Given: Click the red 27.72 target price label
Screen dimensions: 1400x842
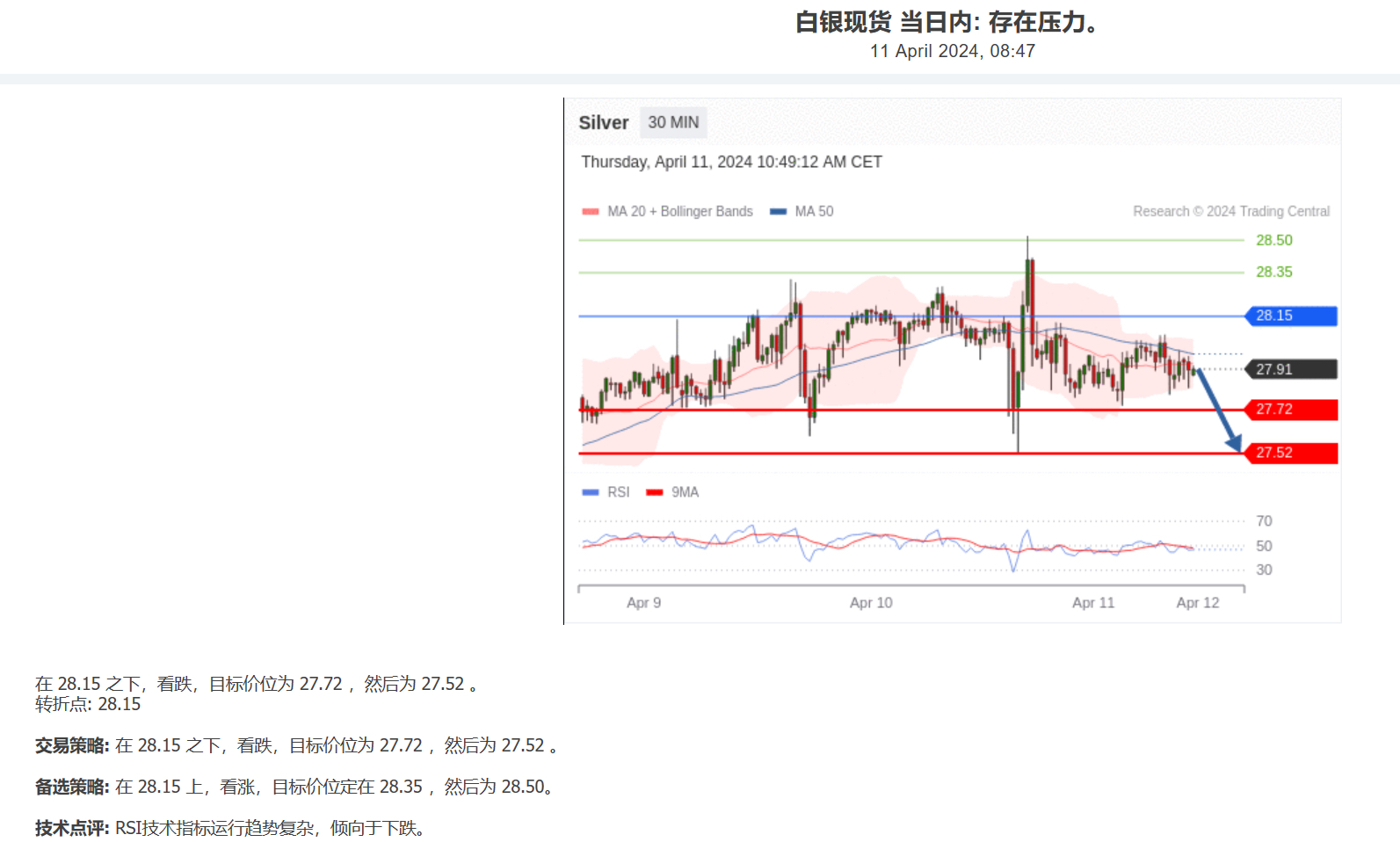Looking at the screenshot, I should (1291, 410).
